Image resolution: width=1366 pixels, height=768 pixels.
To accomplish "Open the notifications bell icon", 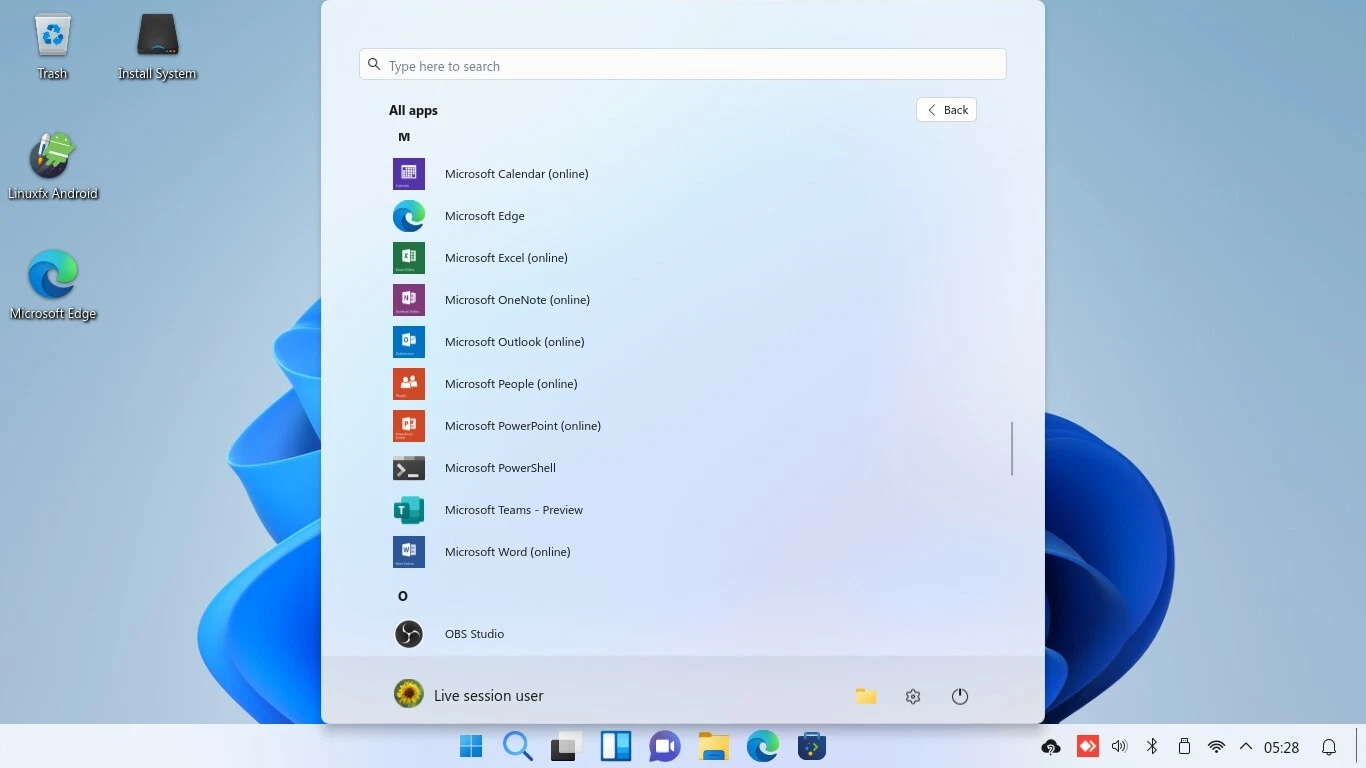I will (1329, 747).
